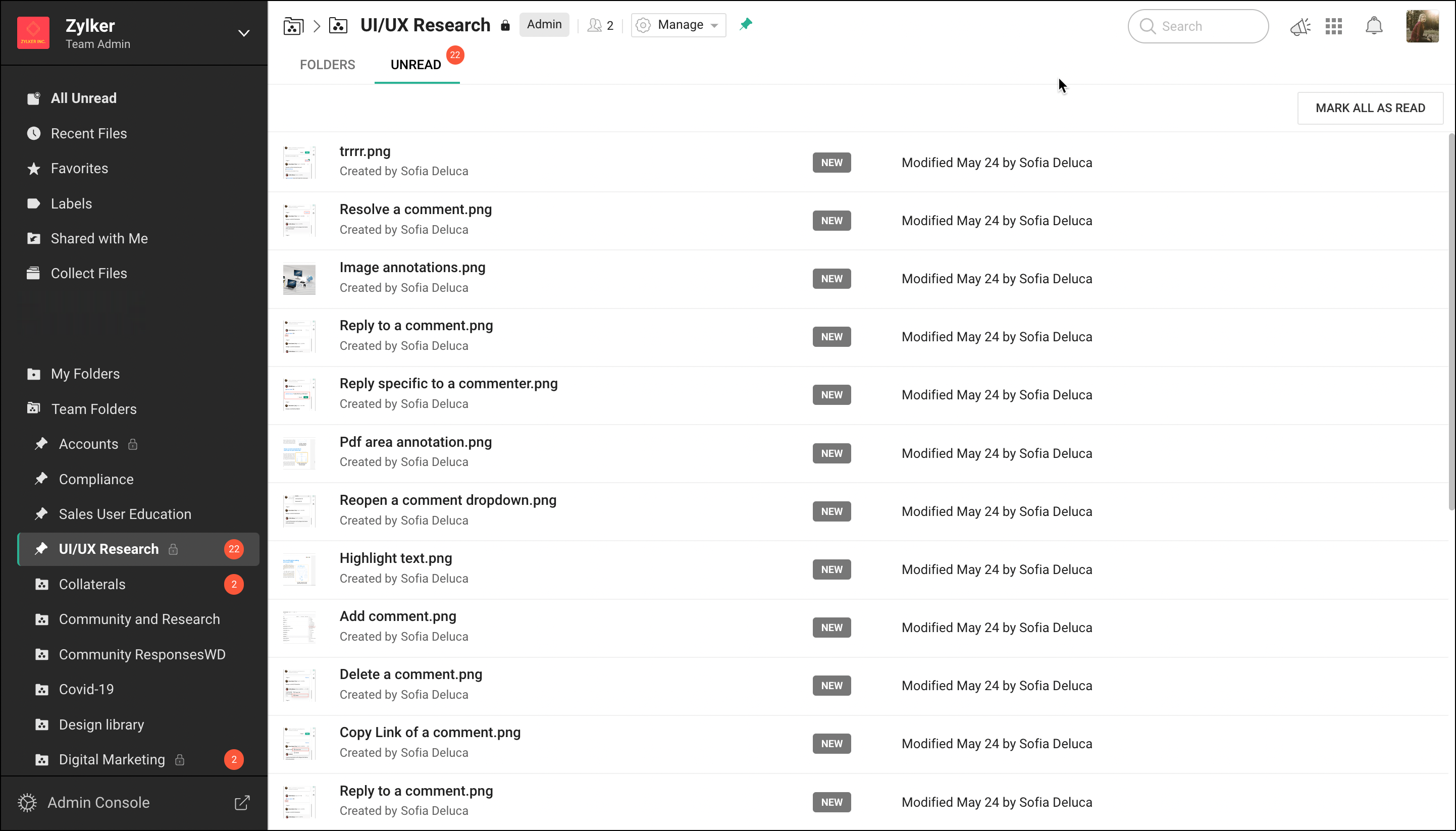1456x831 pixels.
Task: Click the Team Folders breadcrumb icon
Action: pos(293,26)
